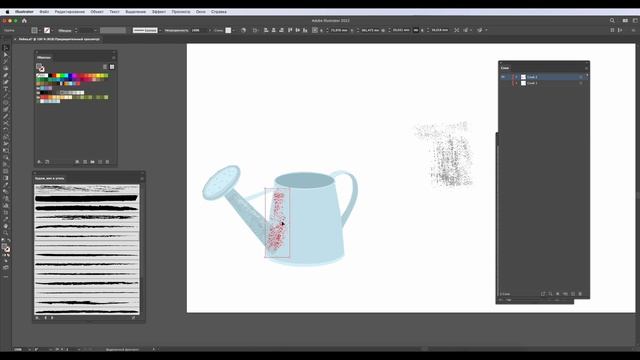Image resolution: width=640 pixels, height=360 pixels.
Task: Click the Delete Swatch trash icon
Action: point(107,162)
